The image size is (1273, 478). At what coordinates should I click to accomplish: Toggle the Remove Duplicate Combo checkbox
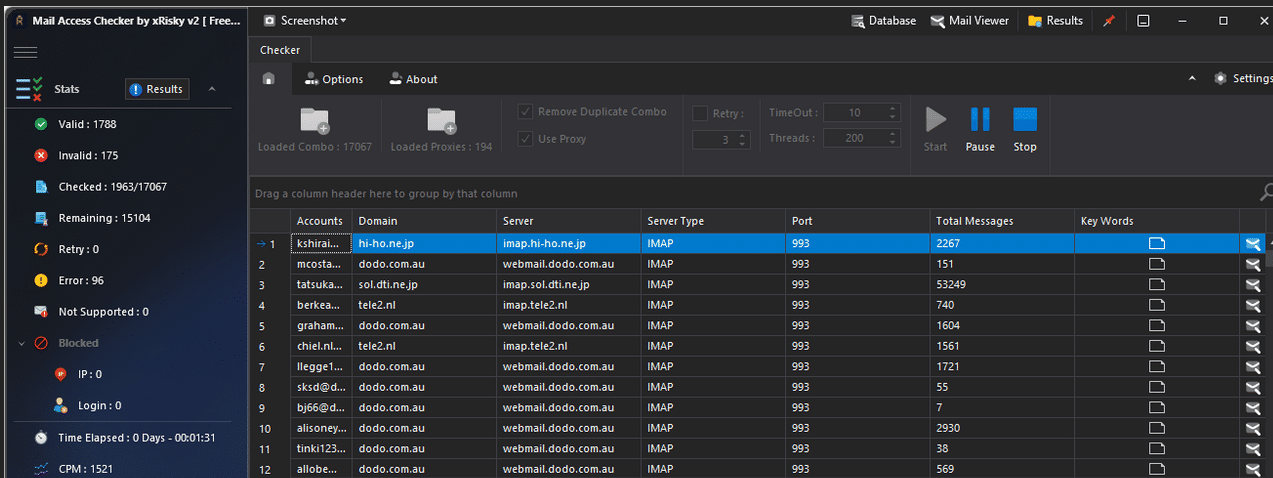coord(525,112)
